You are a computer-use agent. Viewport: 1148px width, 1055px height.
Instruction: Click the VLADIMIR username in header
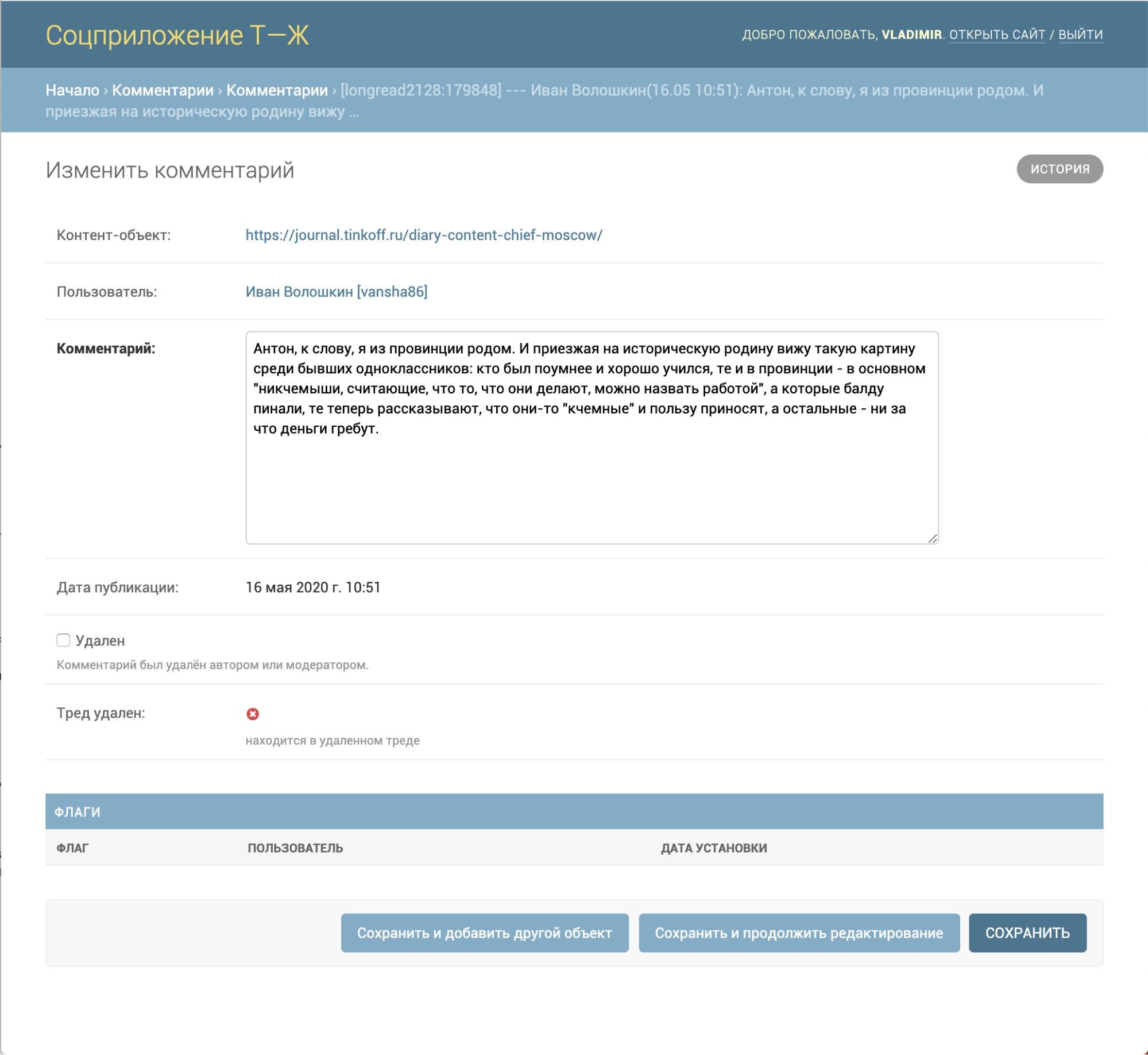click(911, 34)
